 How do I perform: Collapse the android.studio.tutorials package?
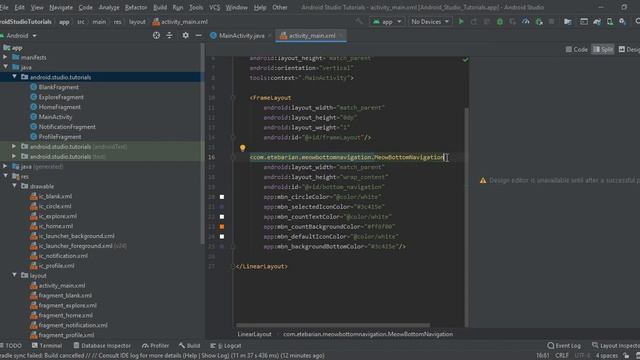pyautogui.click(x=14, y=77)
